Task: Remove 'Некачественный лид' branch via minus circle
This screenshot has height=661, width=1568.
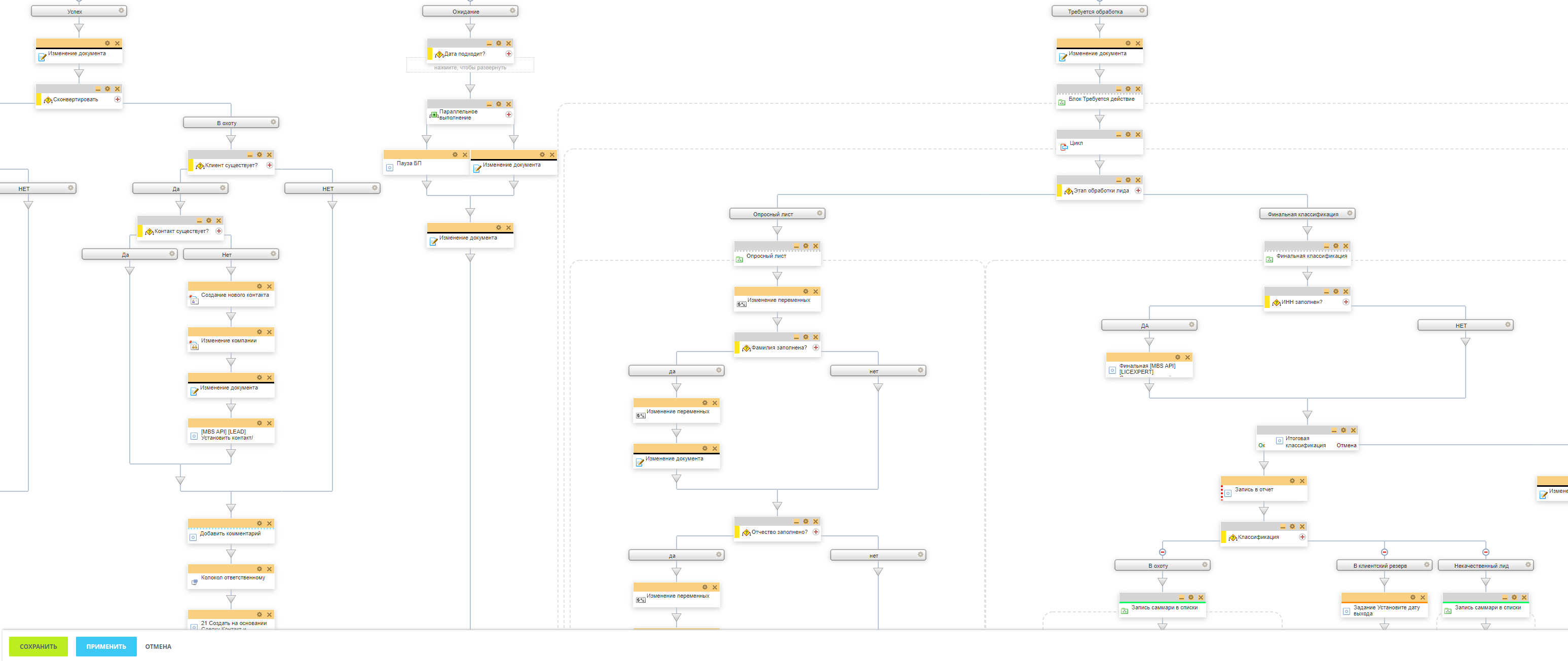Action: pos(1486,552)
